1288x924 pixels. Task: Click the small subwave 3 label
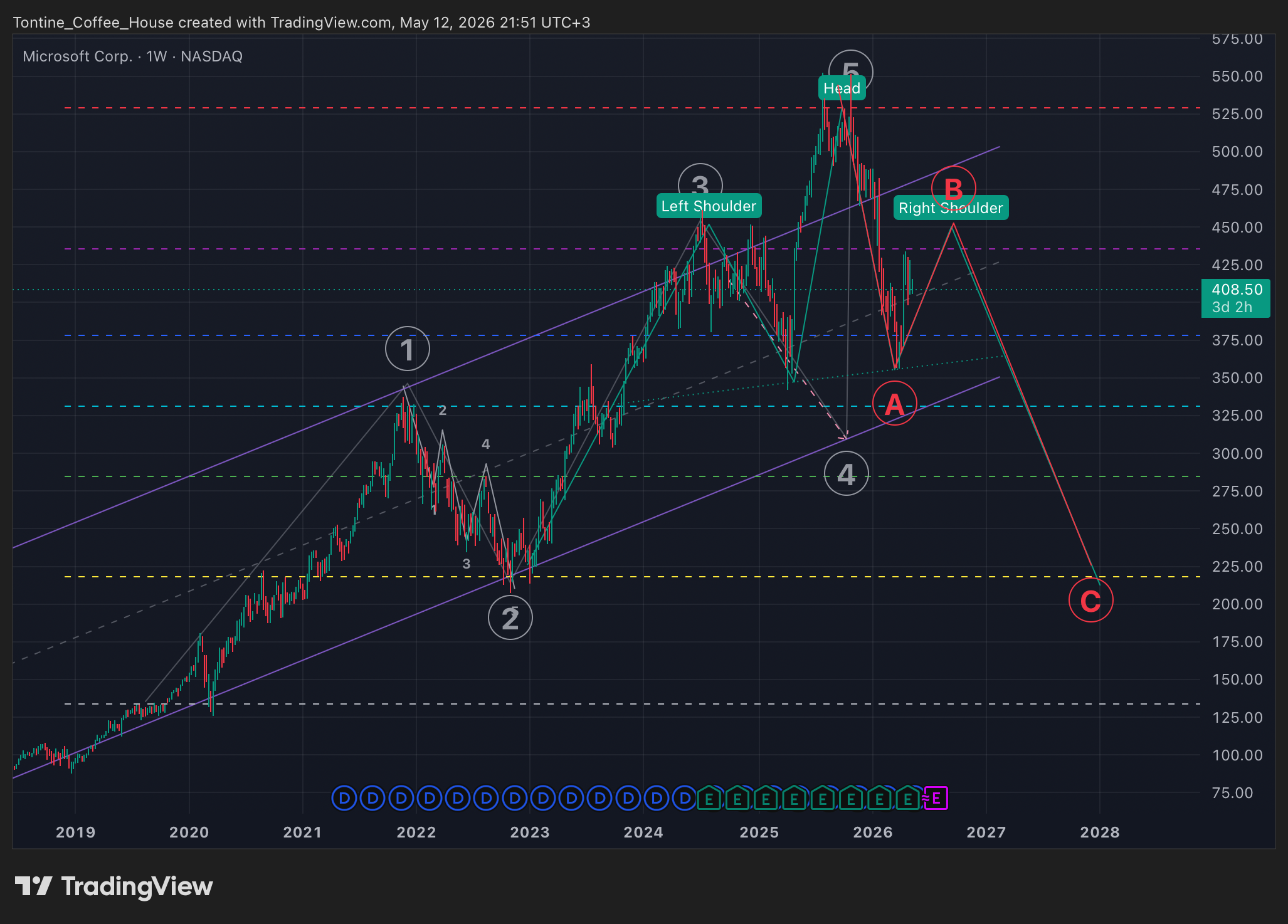(467, 564)
